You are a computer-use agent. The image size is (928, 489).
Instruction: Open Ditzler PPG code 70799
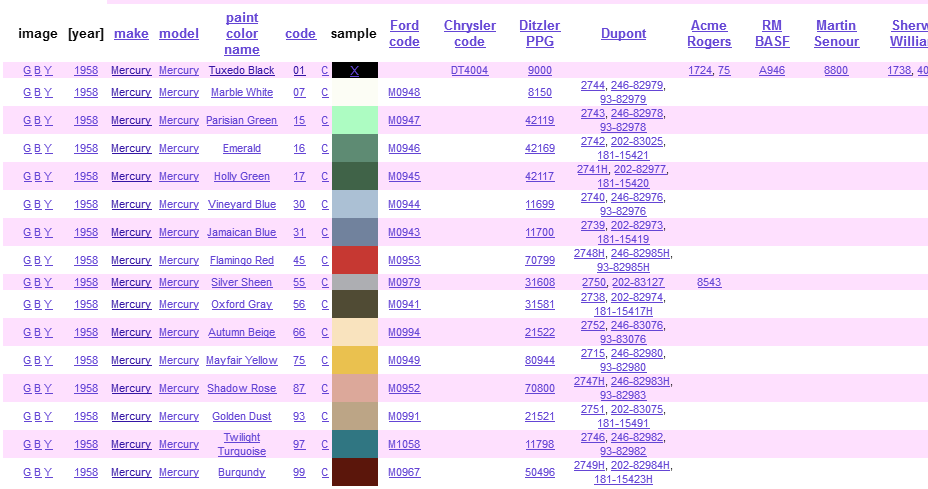tap(540, 260)
